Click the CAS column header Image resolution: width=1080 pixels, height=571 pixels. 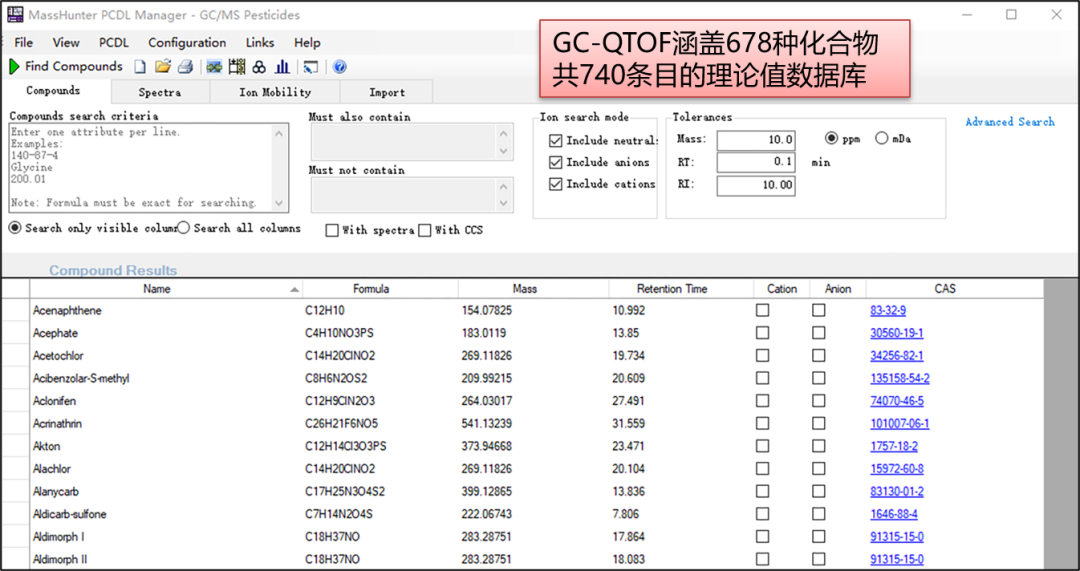[955, 289]
